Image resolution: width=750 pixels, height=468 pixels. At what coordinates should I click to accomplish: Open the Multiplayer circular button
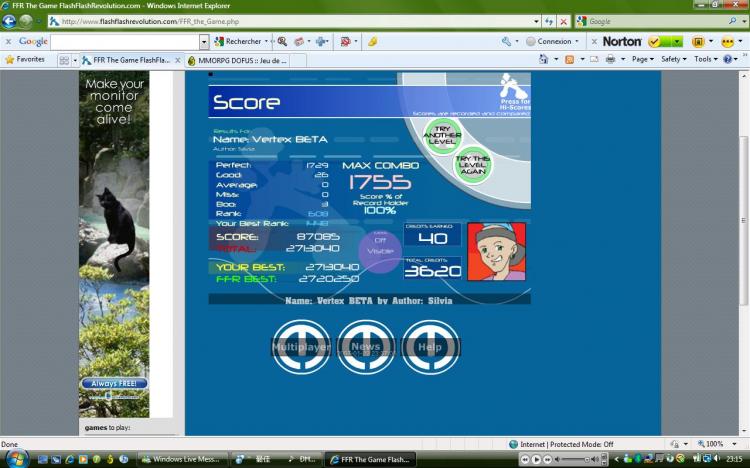tap(301, 347)
